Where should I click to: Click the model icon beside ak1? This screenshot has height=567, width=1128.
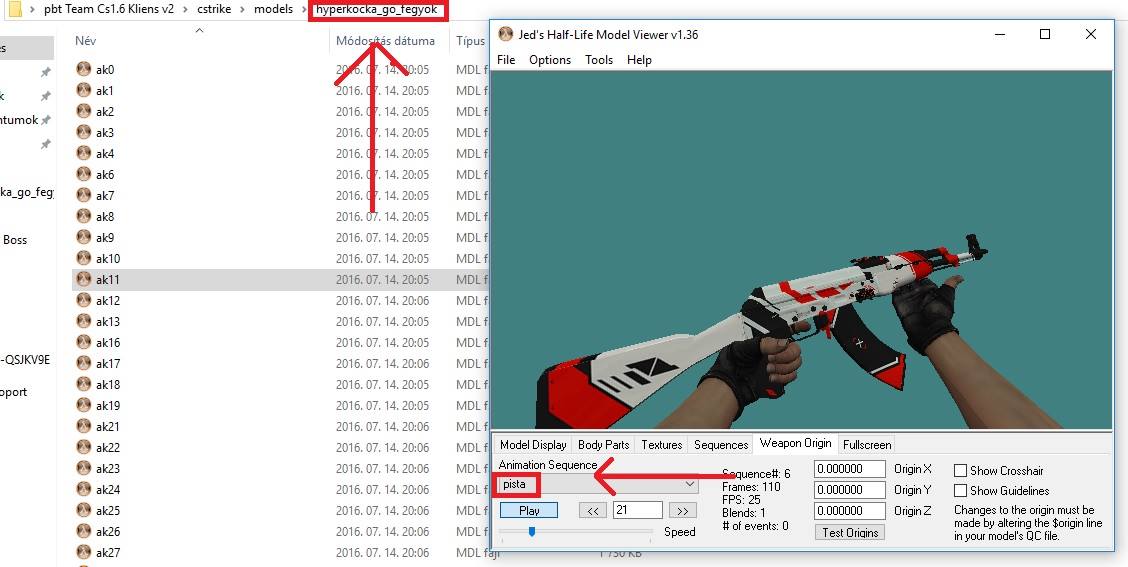[83, 90]
